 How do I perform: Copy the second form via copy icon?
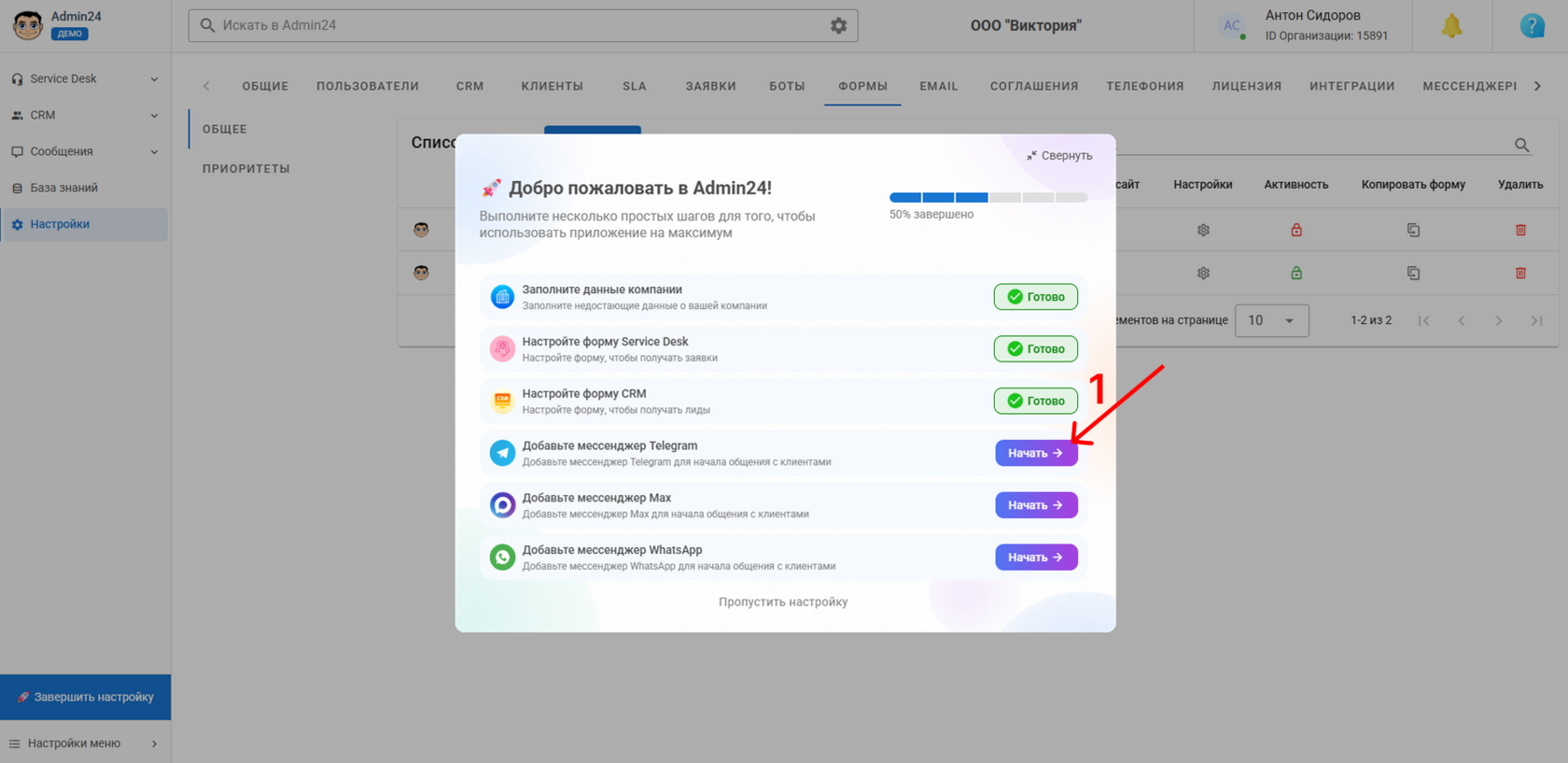click(1413, 274)
